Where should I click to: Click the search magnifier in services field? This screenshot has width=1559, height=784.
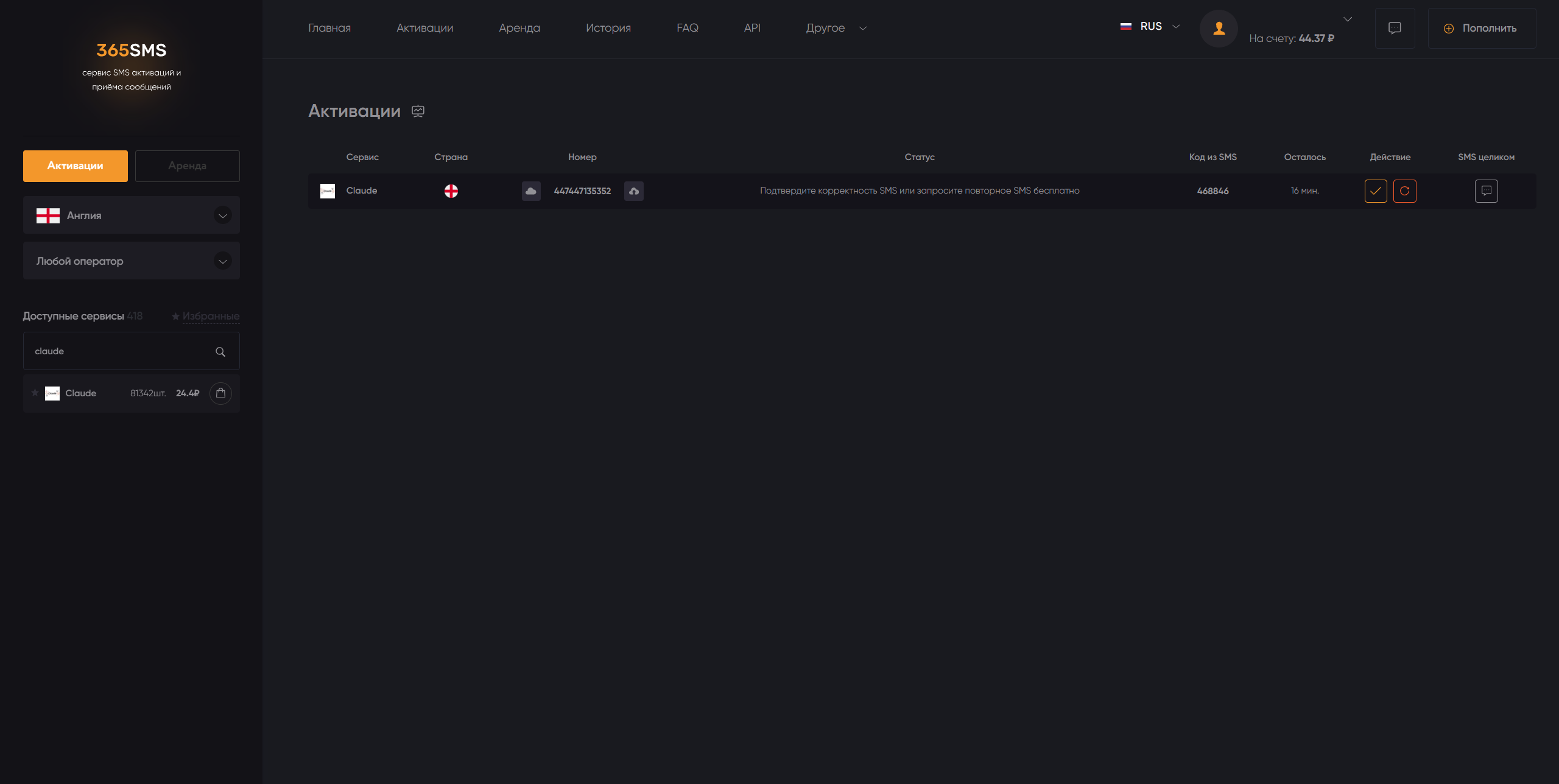pyautogui.click(x=220, y=352)
